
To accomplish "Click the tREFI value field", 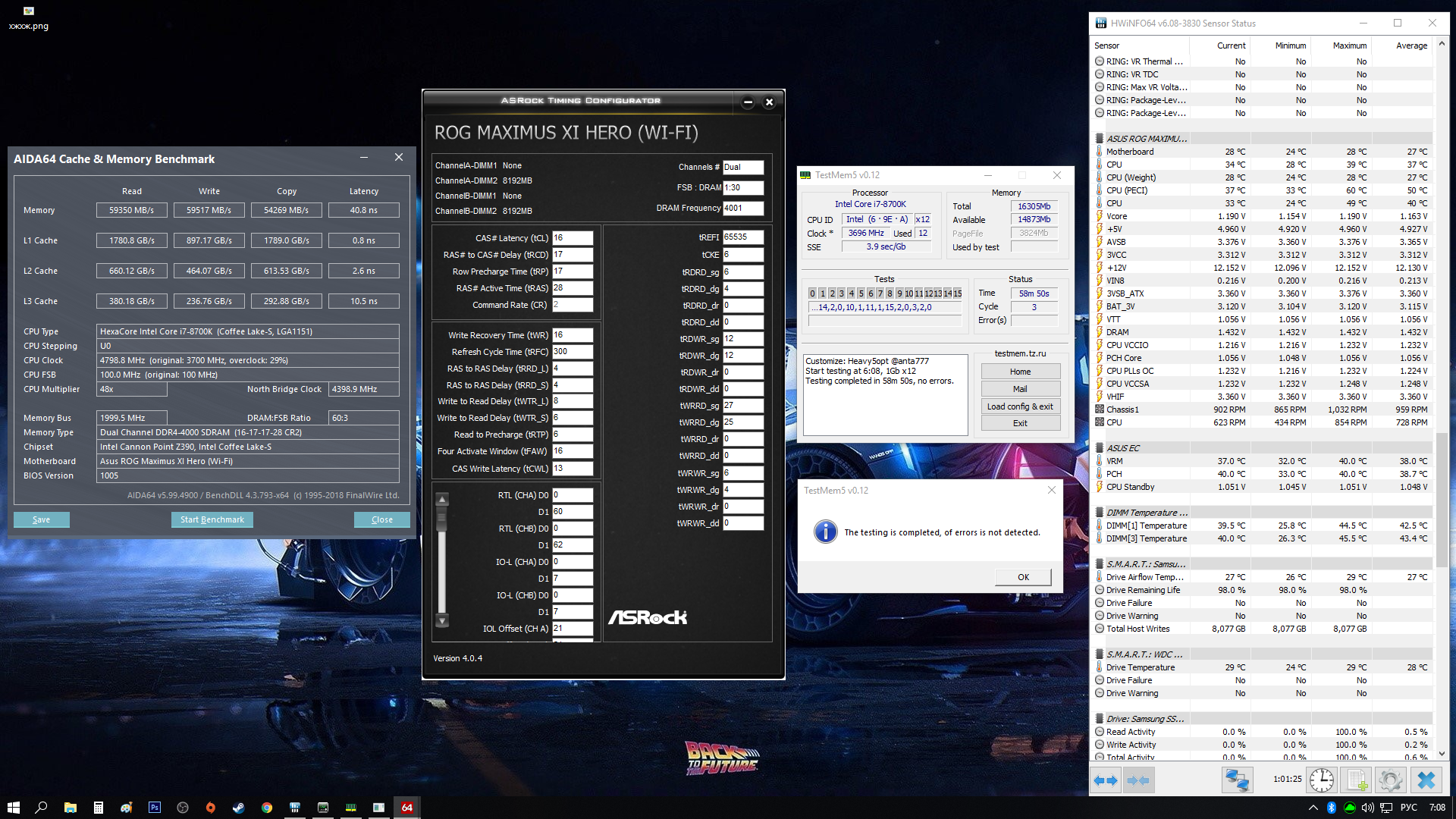I will (742, 237).
